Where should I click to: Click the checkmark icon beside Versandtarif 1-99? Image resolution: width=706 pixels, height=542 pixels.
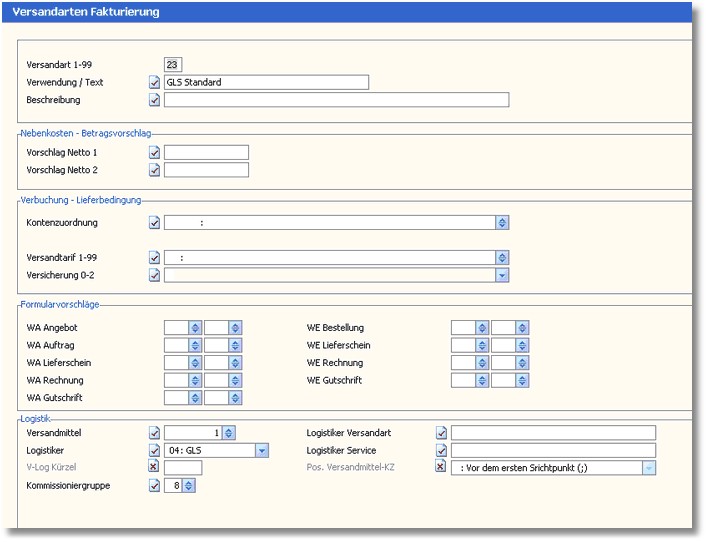click(154, 258)
